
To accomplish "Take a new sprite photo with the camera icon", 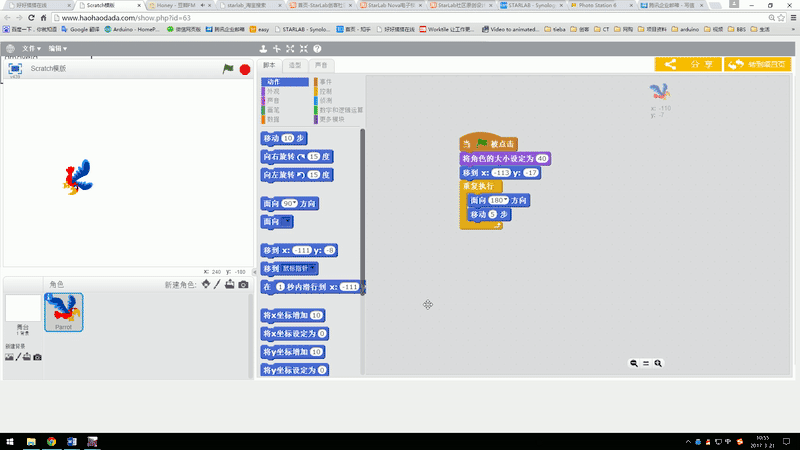I will 243,284.
